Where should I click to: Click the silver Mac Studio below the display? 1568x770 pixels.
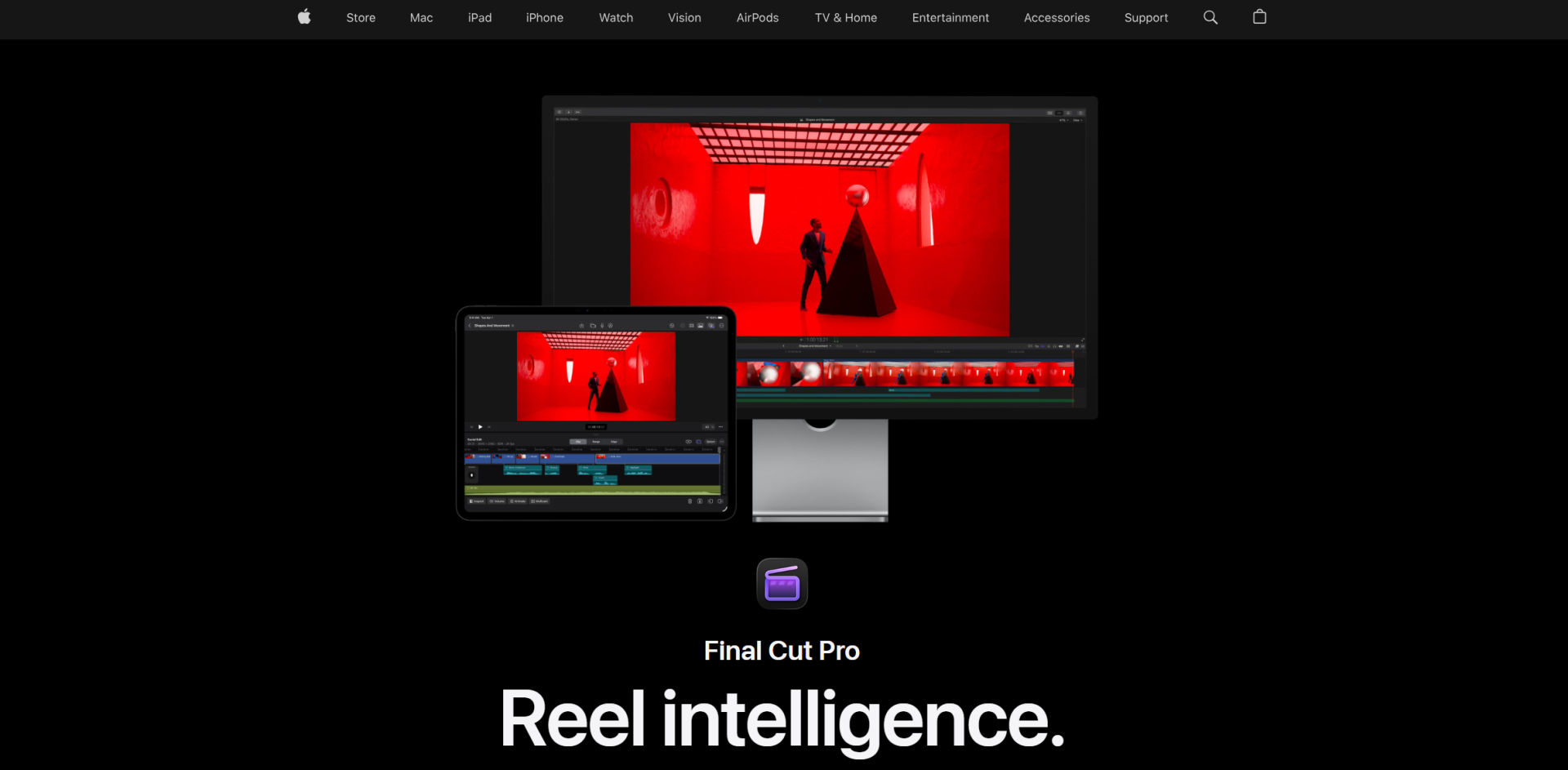click(x=820, y=474)
